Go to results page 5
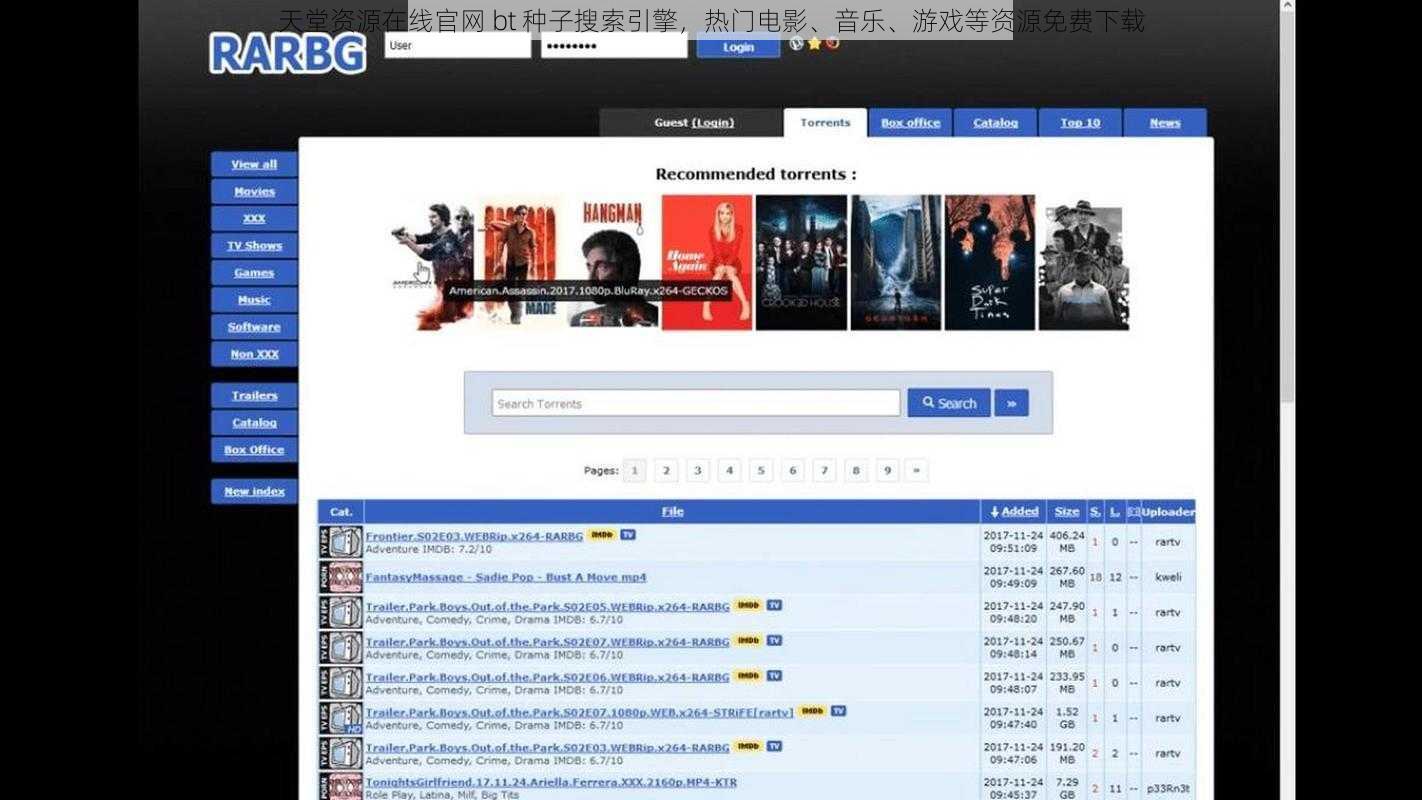Image resolution: width=1422 pixels, height=800 pixels. click(x=761, y=470)
